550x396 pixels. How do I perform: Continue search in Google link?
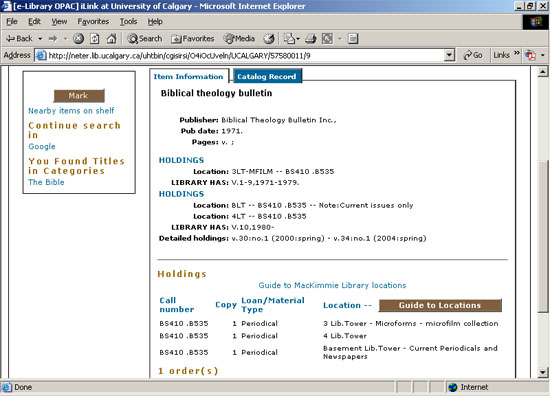[x=42, y=147]
